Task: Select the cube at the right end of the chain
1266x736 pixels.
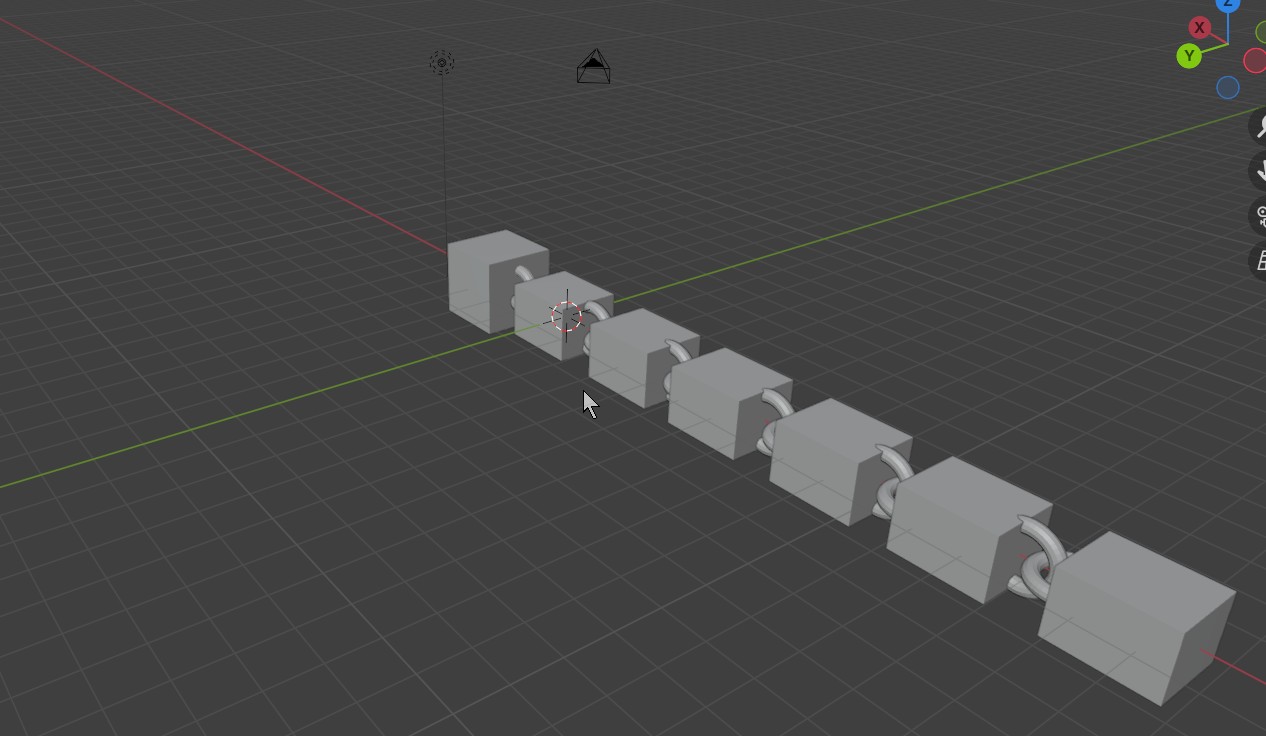Action: (1137, 617)
